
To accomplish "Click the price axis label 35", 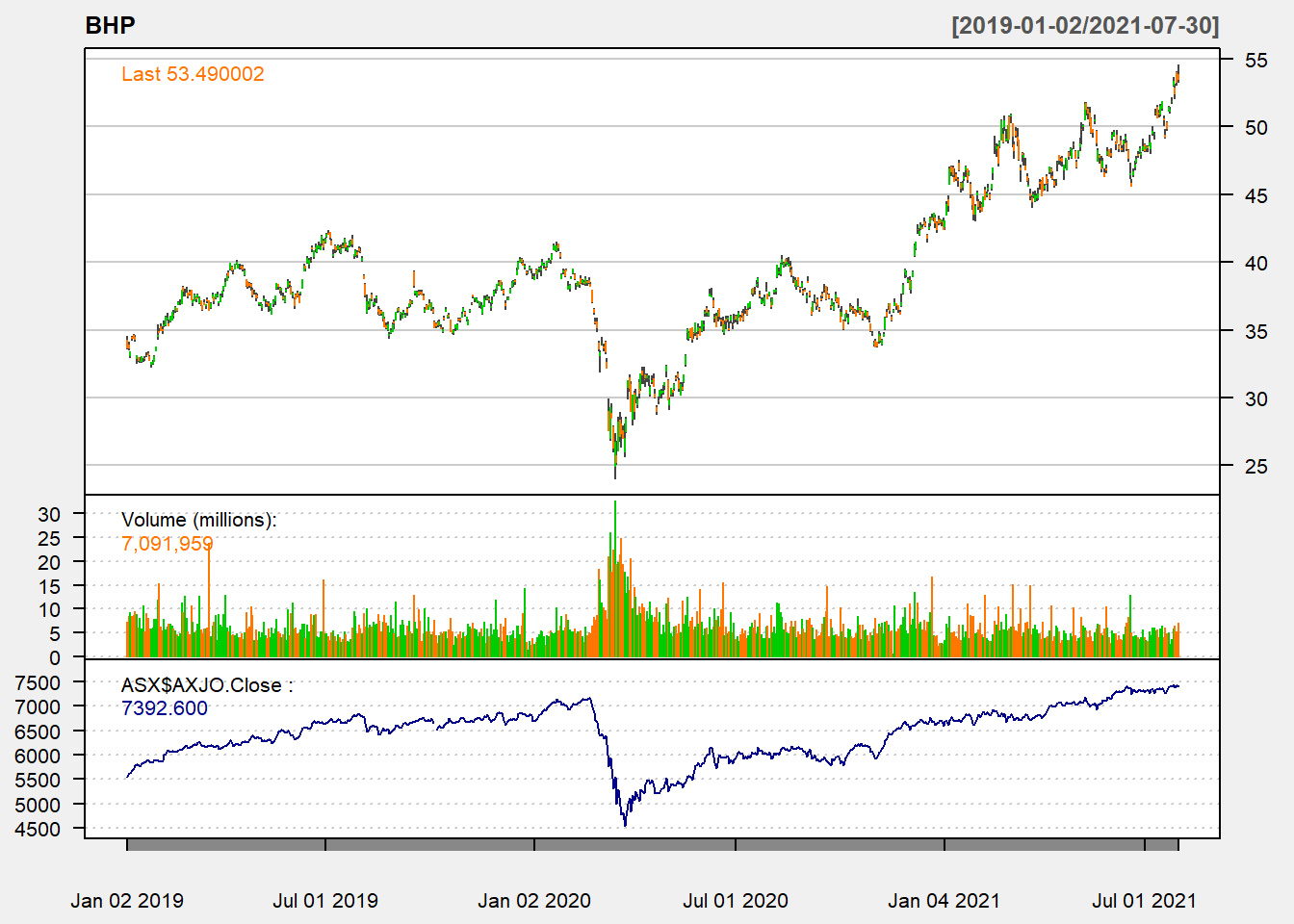I will pos(1255,331).
